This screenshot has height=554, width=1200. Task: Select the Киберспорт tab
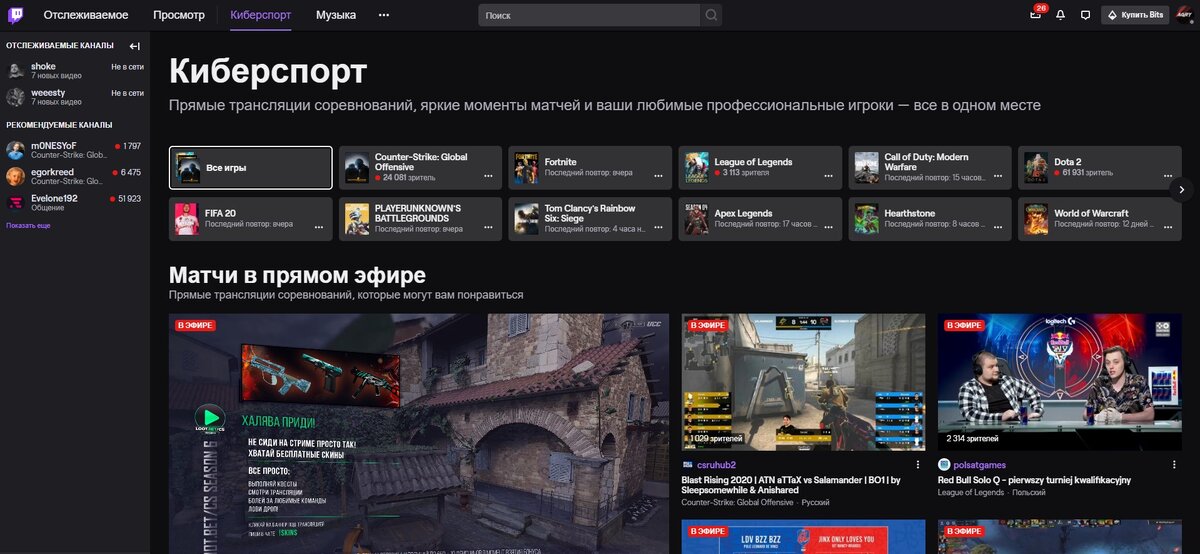261,15
